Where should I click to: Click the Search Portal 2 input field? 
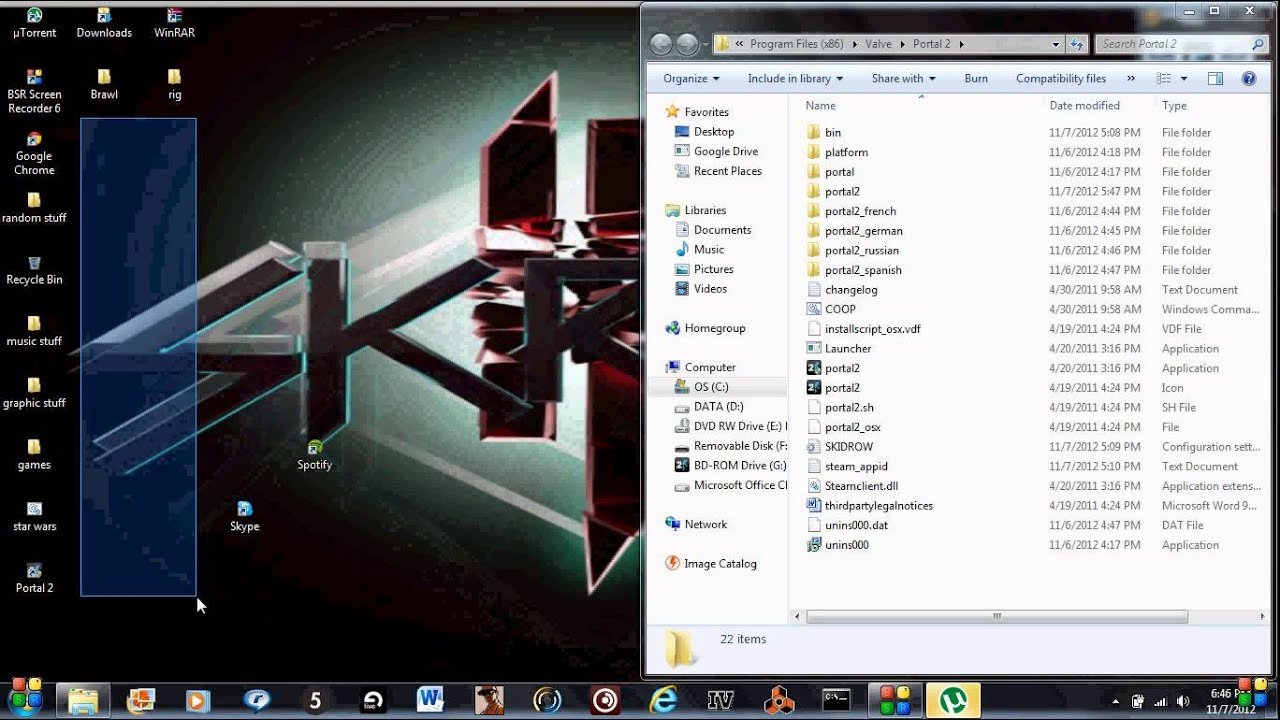click(x=1180, y=44)
